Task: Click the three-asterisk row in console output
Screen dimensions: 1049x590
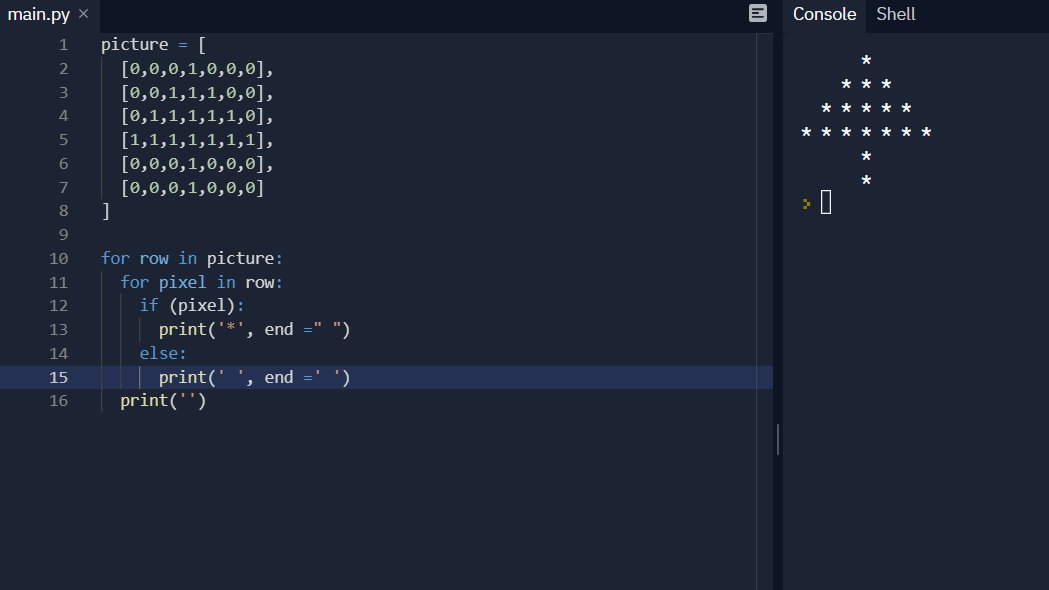Action: coord(866,85)
